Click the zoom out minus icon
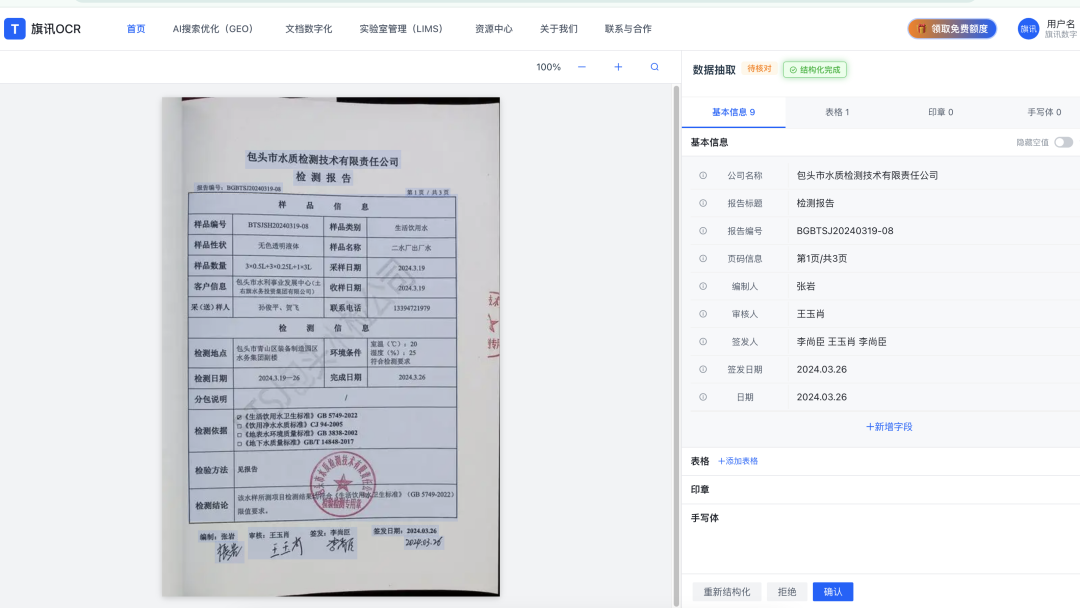 coord(582,67)
